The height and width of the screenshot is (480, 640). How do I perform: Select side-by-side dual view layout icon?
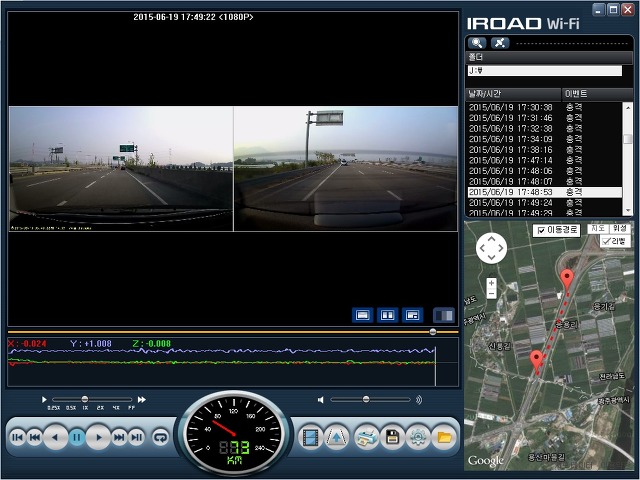coord(387,315)
